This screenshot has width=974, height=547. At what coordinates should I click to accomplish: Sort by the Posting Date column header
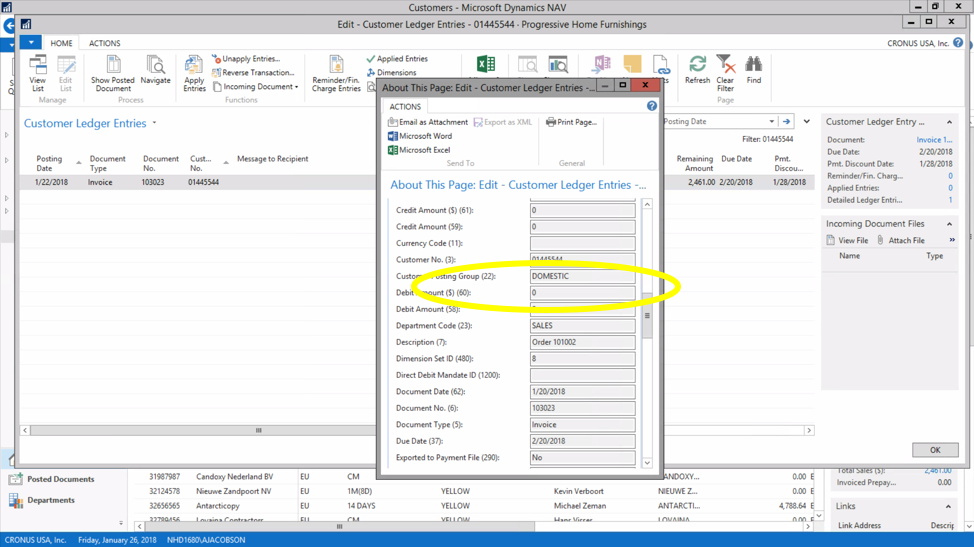49,163
